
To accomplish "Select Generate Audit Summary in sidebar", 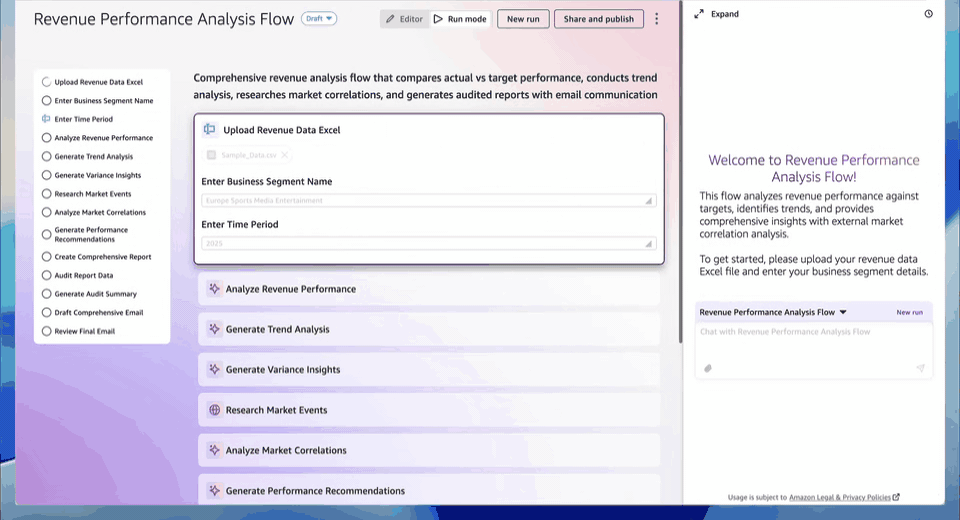I will (96, 294).
